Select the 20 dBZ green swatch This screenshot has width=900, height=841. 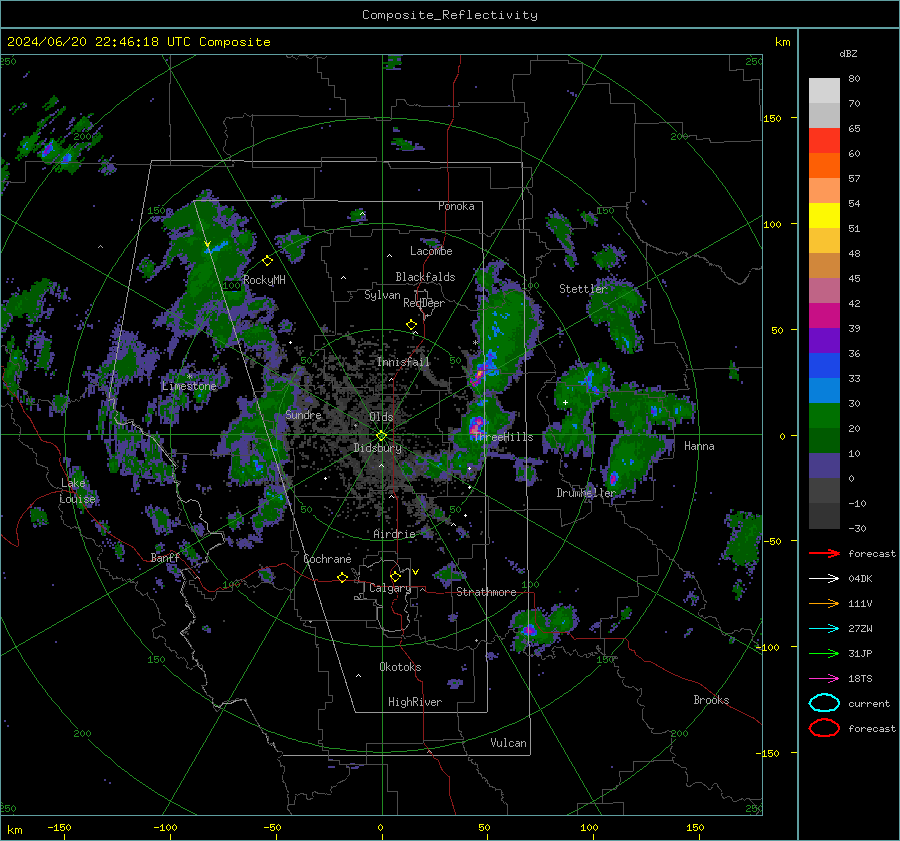pos(824,416)
